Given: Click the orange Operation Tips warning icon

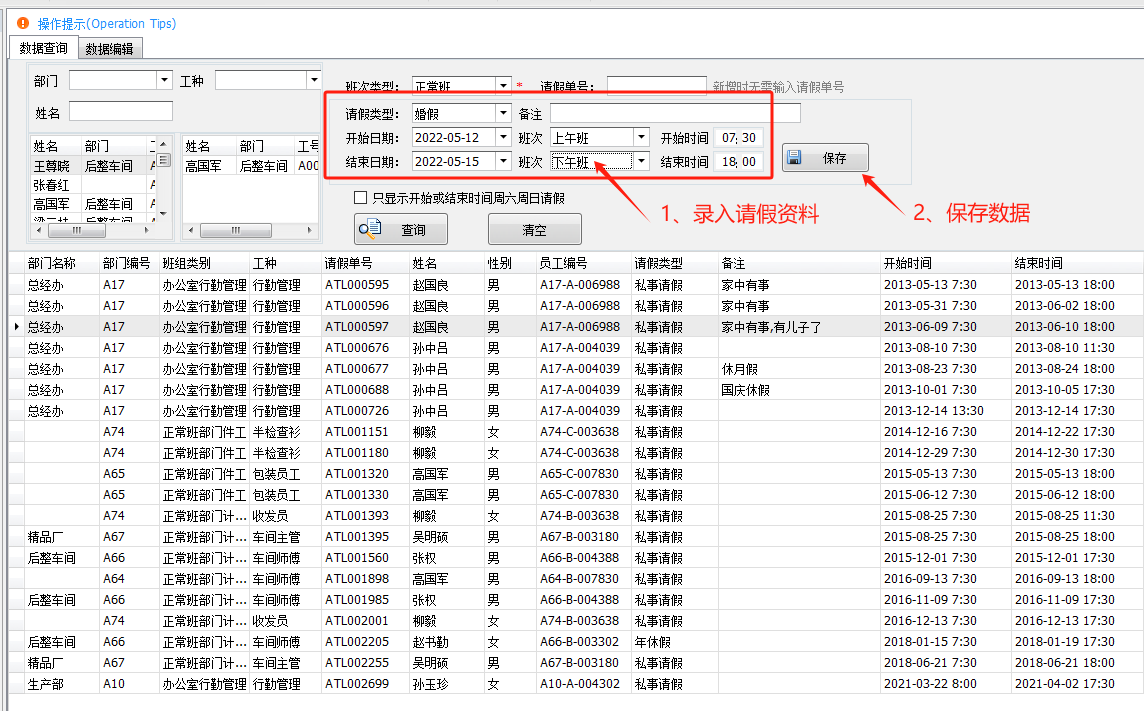Looking at the screenshot, I should tap(23, 23).
